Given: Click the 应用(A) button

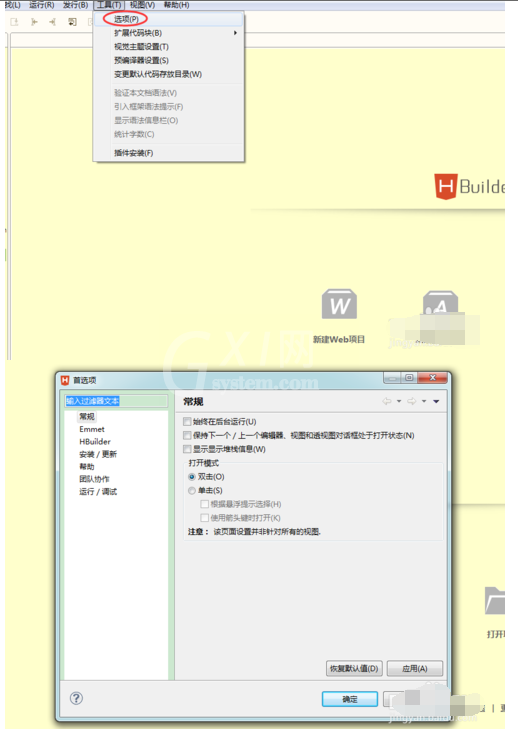Looking at the screenshot, I should pos(415,669).
